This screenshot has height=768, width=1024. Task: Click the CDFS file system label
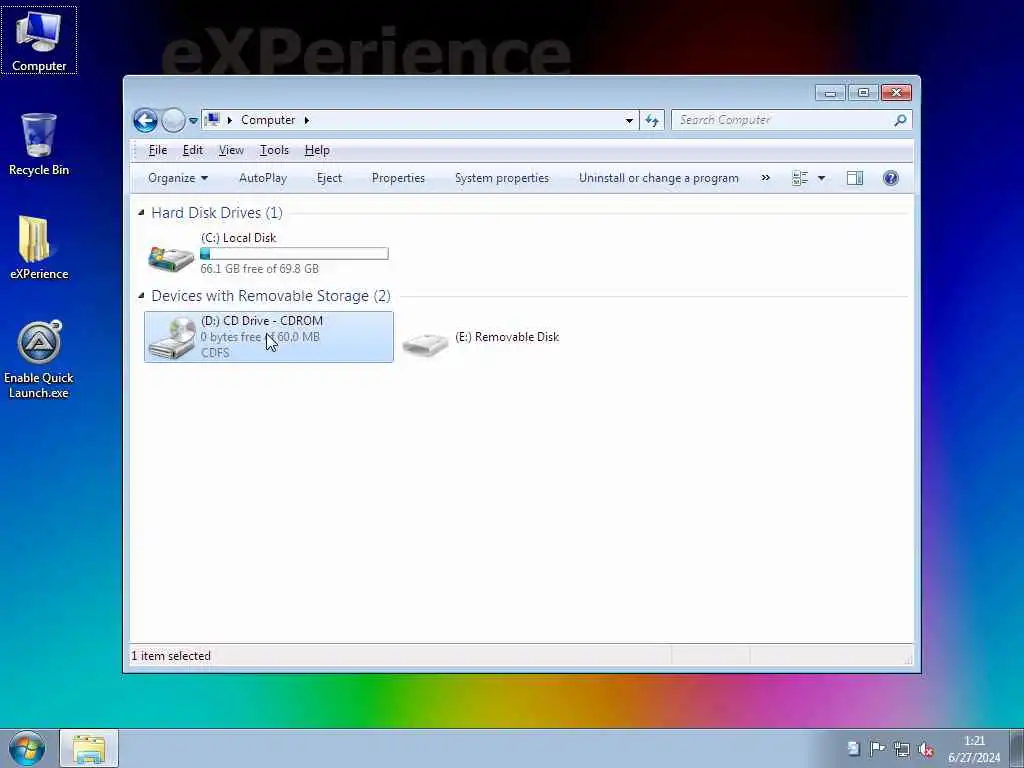[x=215, y=353]
